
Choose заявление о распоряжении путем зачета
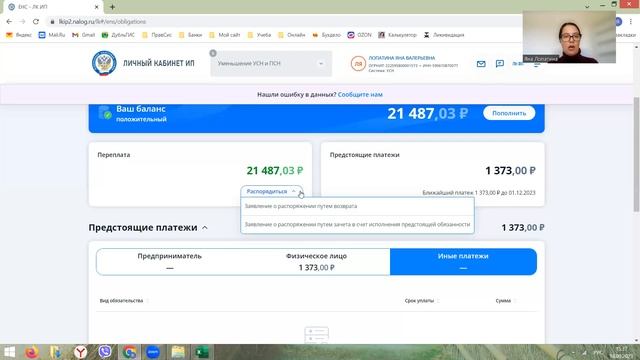pyautogui.click(x=358, y=224)
